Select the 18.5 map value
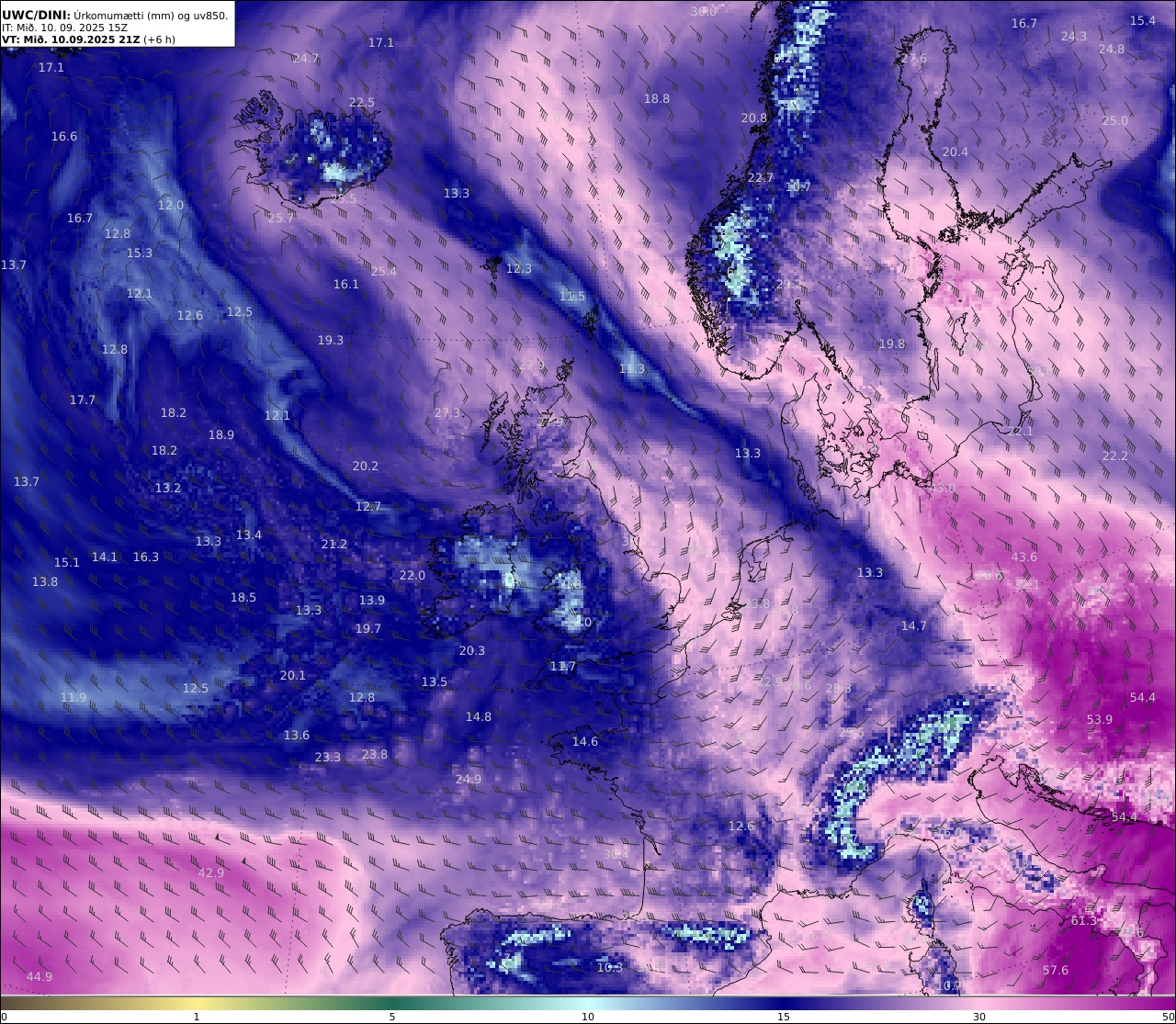 pos(243,597)
